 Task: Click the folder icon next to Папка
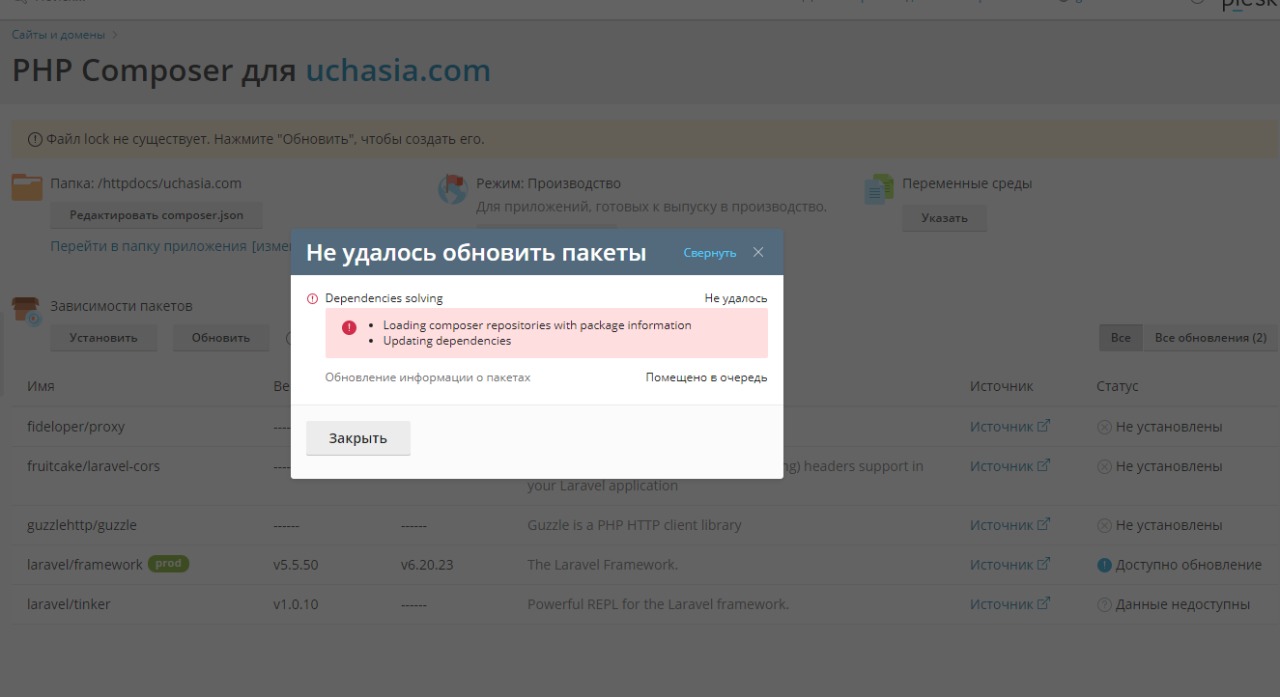point(27,187)
